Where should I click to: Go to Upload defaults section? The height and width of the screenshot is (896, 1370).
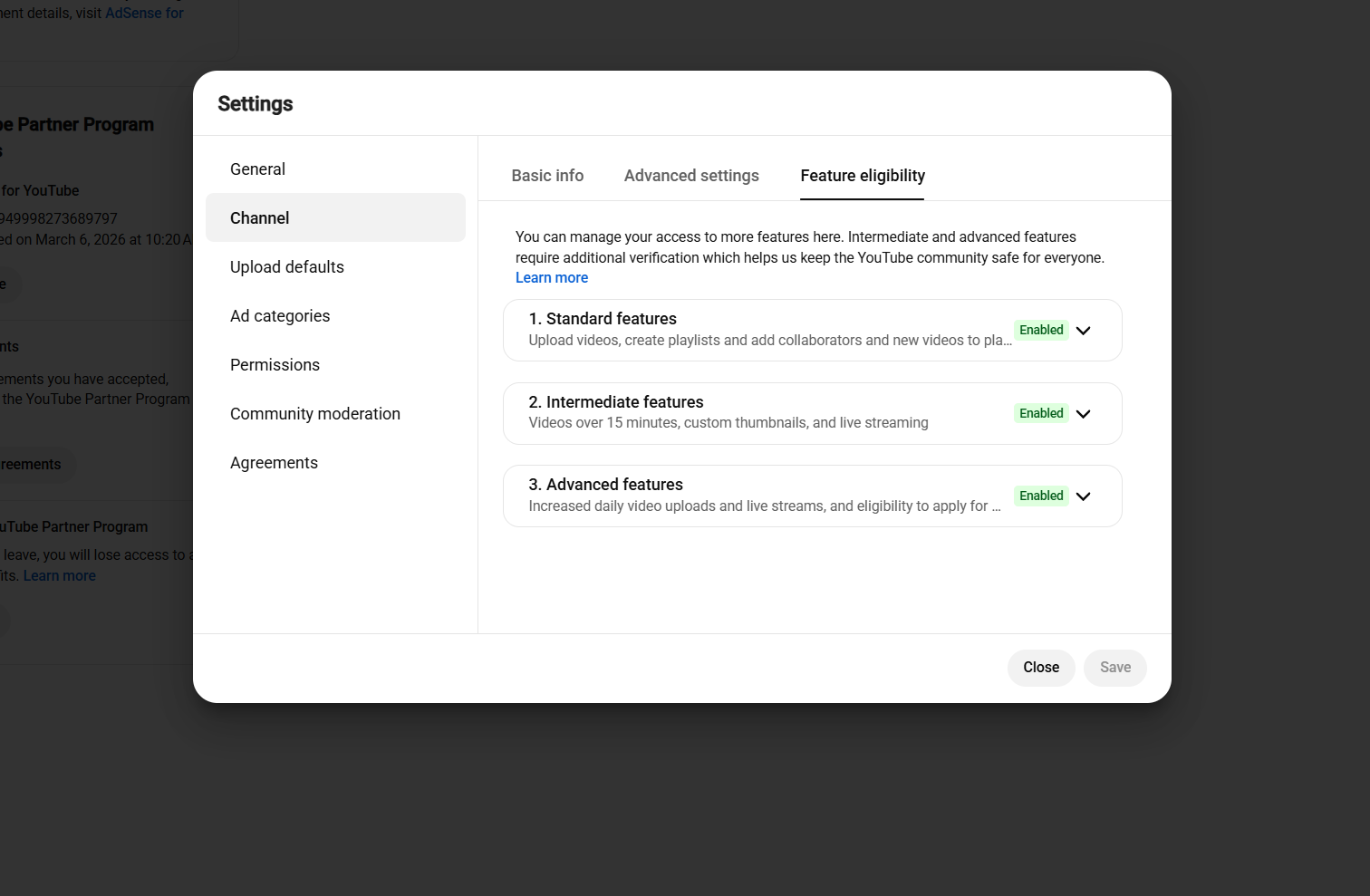[335, 267]
